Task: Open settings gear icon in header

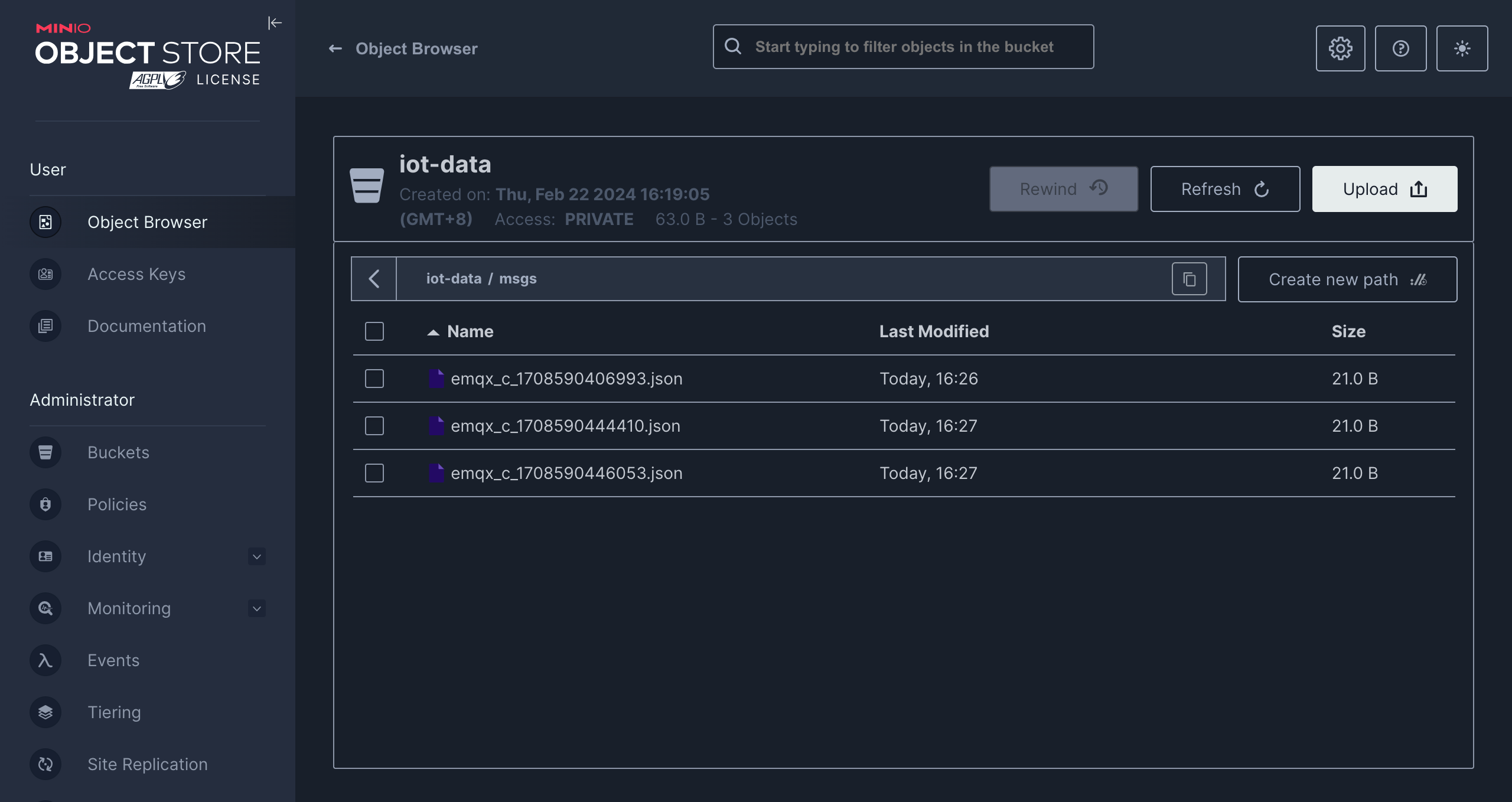Action: pos(1340,48)
